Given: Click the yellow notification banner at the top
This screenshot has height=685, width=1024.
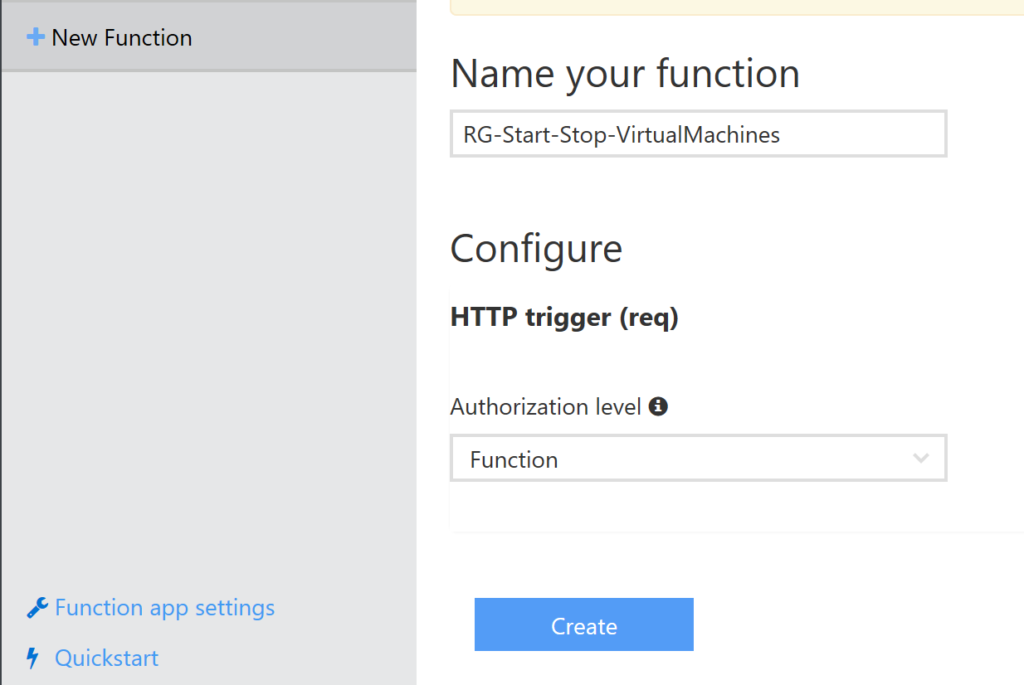Looking at the screenshot, I should (736, 7).
